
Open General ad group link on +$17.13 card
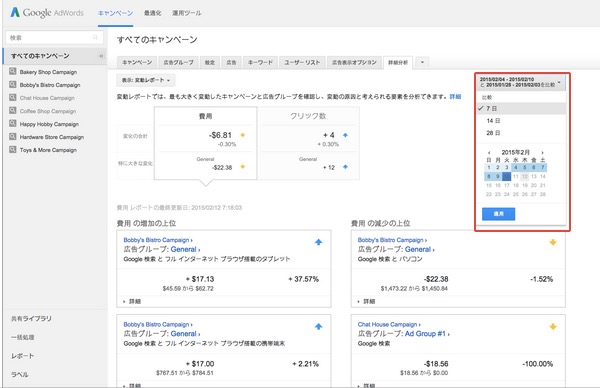pos(183,249)
